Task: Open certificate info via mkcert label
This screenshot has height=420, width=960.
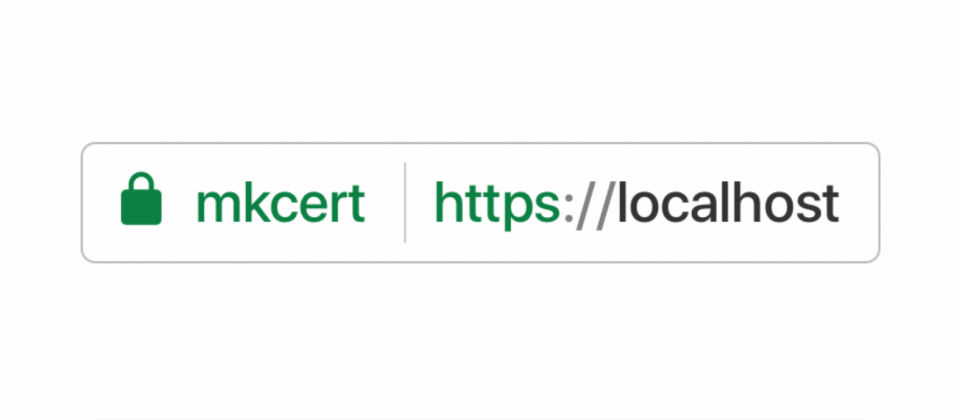Action: tap(280, 203)
